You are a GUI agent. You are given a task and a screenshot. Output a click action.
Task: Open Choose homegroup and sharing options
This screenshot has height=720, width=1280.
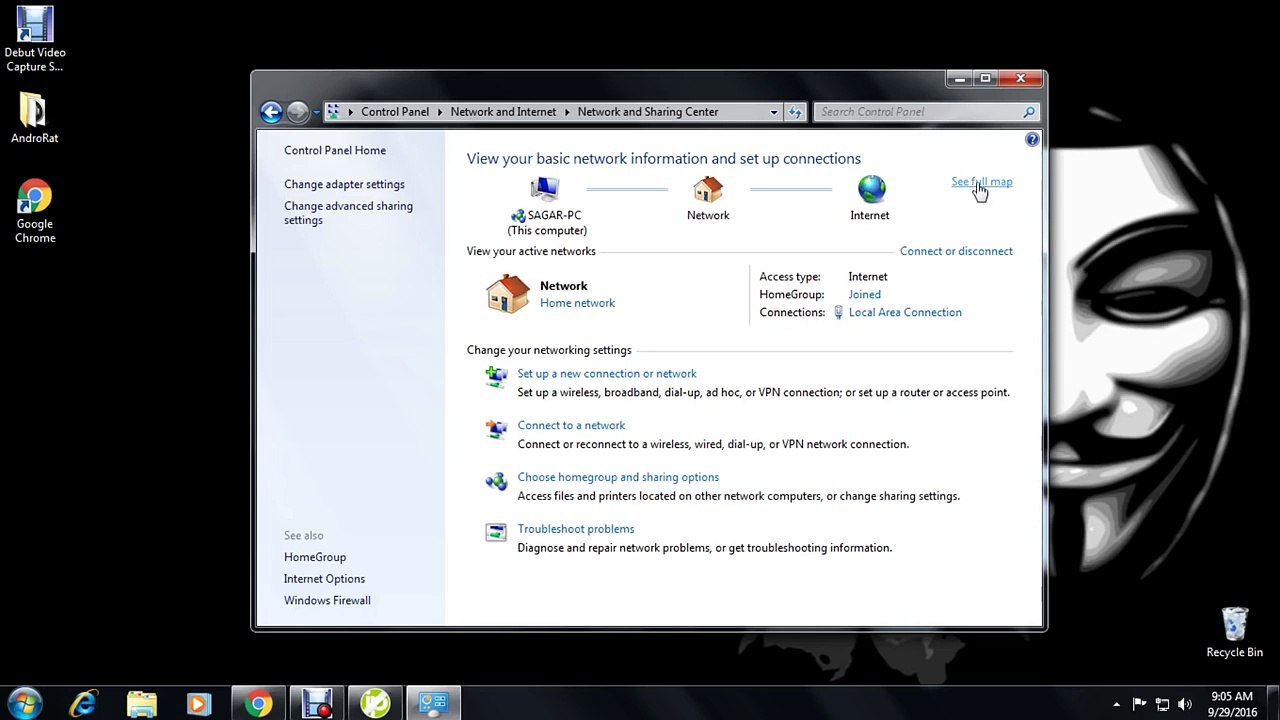click(x=618, y=478)
